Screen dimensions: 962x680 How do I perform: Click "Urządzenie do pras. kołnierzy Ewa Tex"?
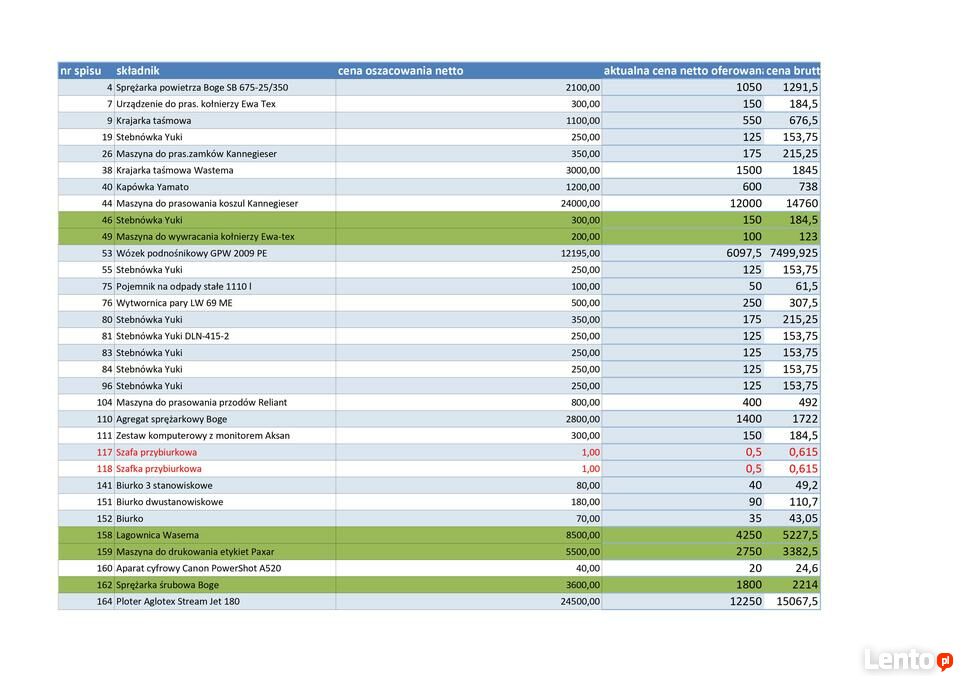pos(196,104)
